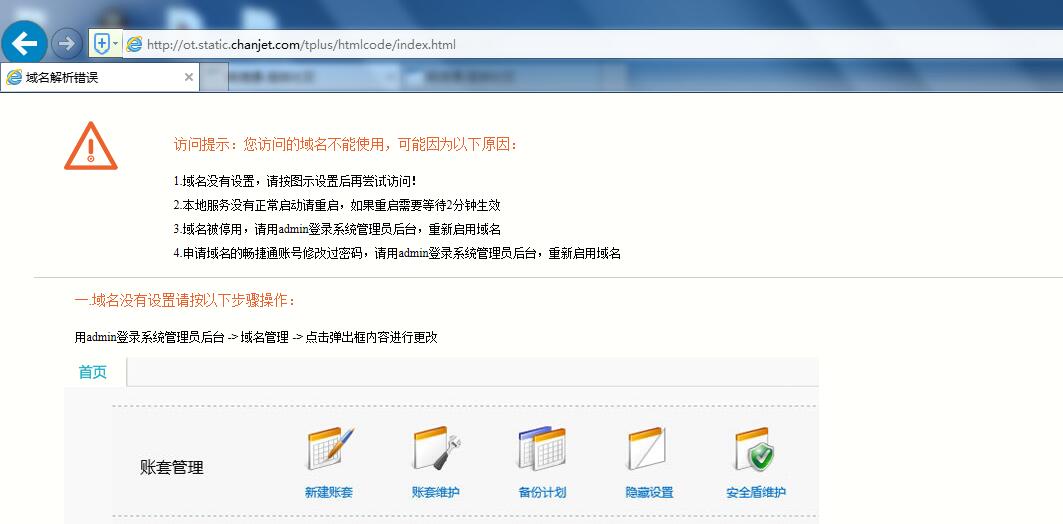Switch to the 首页 tab
This screenshot has height=524, width=1063.
coord(93,372)
